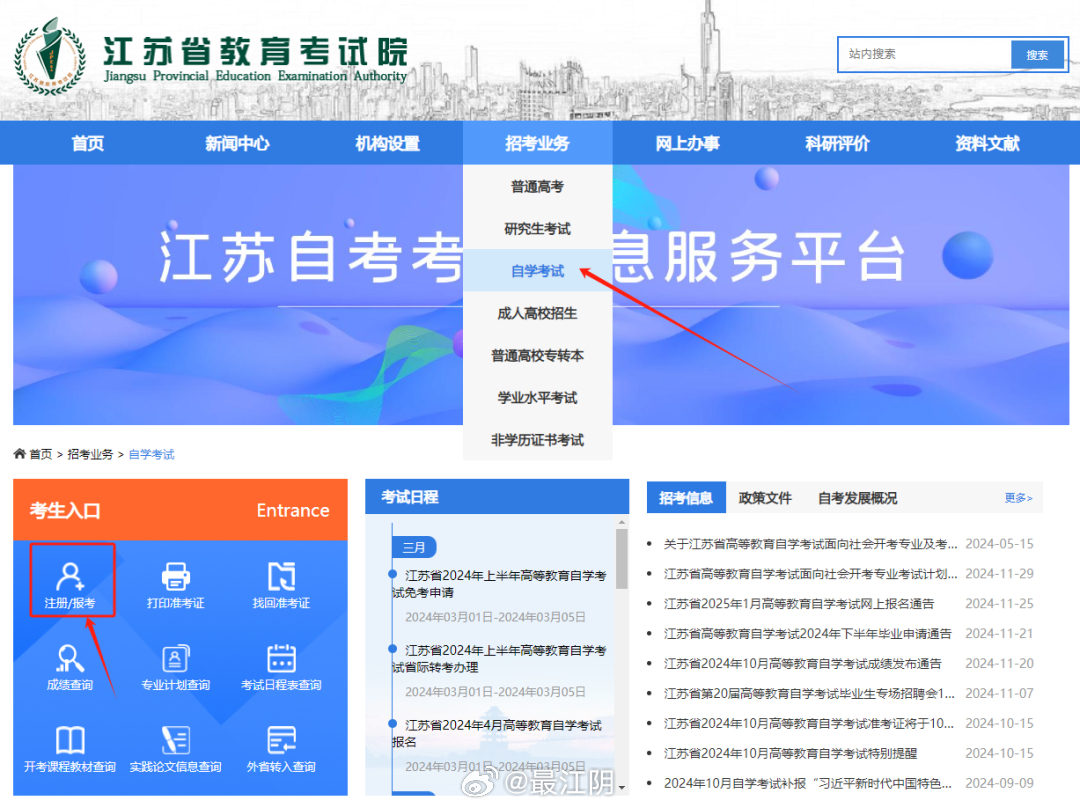Click the 更多> link
1080x808 pixels.
click(x=1018, y=498)
